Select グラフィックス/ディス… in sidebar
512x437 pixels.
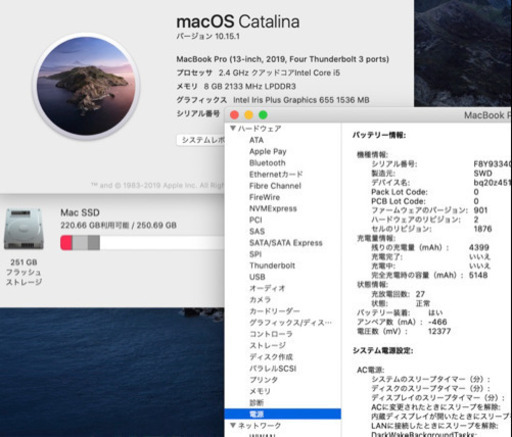(x=290, y=323)
